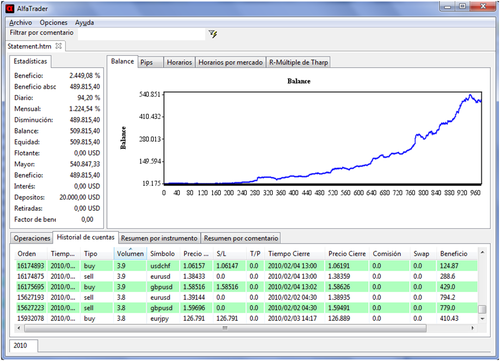Click the table's vertical scroll down arrow
Image resolution: width=500 pixels, height=361 pixels.
tap(482, 319)
